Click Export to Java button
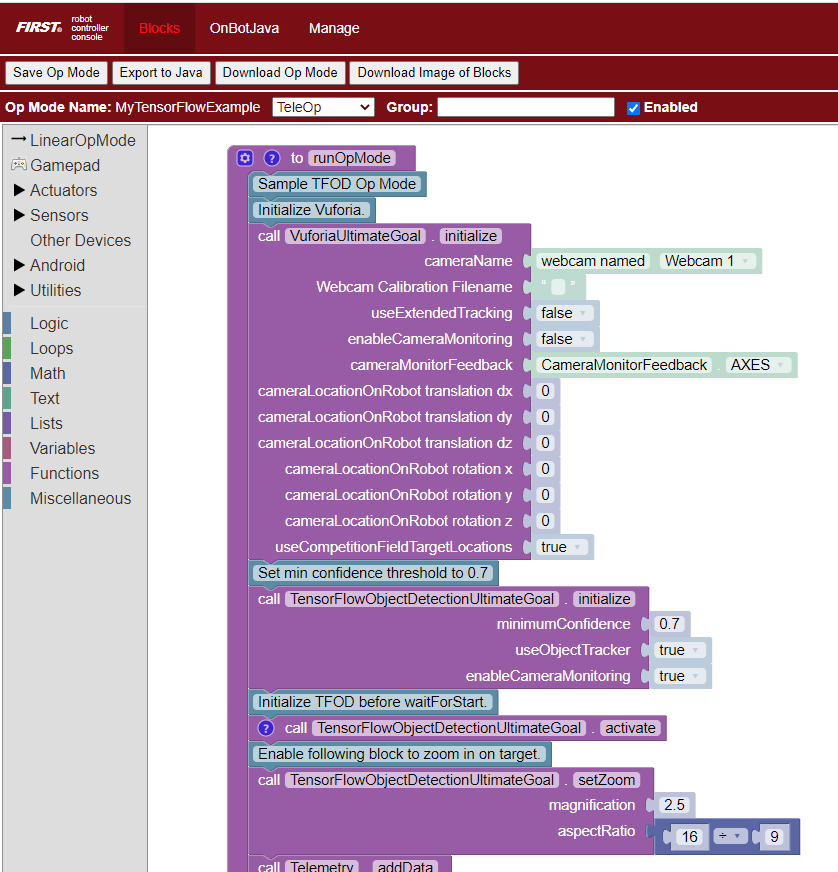The height and width of the screenshot is (872, 838). pyautogui.click(x=161, y=72)
